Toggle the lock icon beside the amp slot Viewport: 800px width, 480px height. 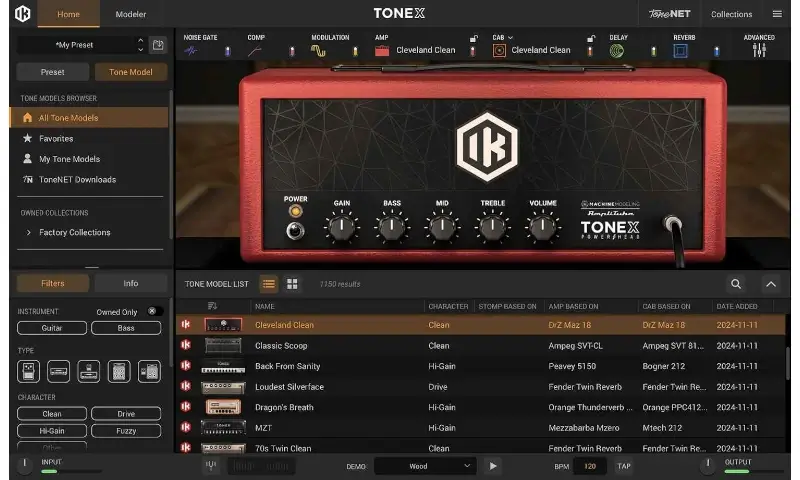coord(474,38)
